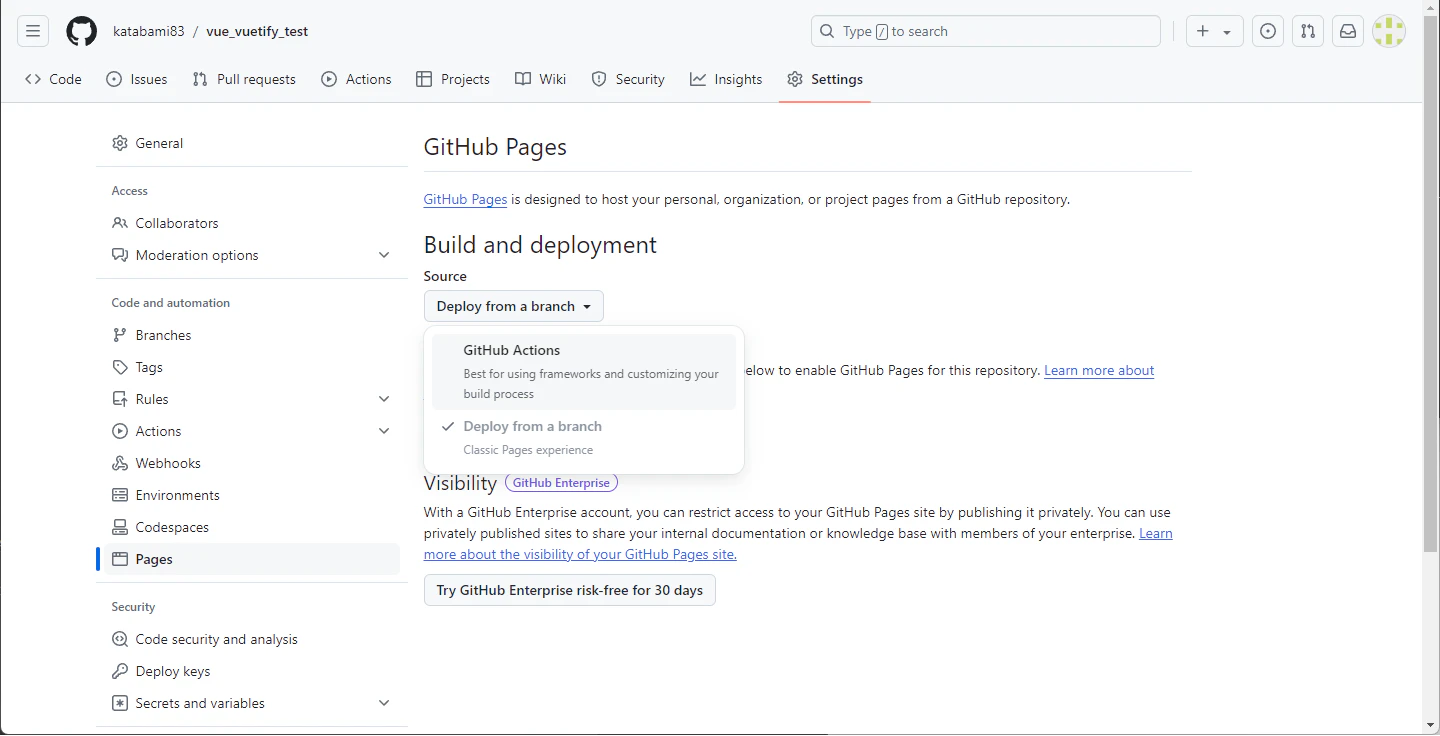1440x736 pixels.
Task: Switch to the Actions repository tab
Action: (x=357, y=79)
